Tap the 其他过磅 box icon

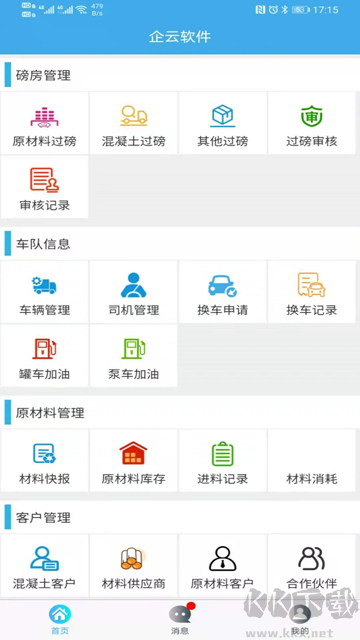[x=222, y=116]
